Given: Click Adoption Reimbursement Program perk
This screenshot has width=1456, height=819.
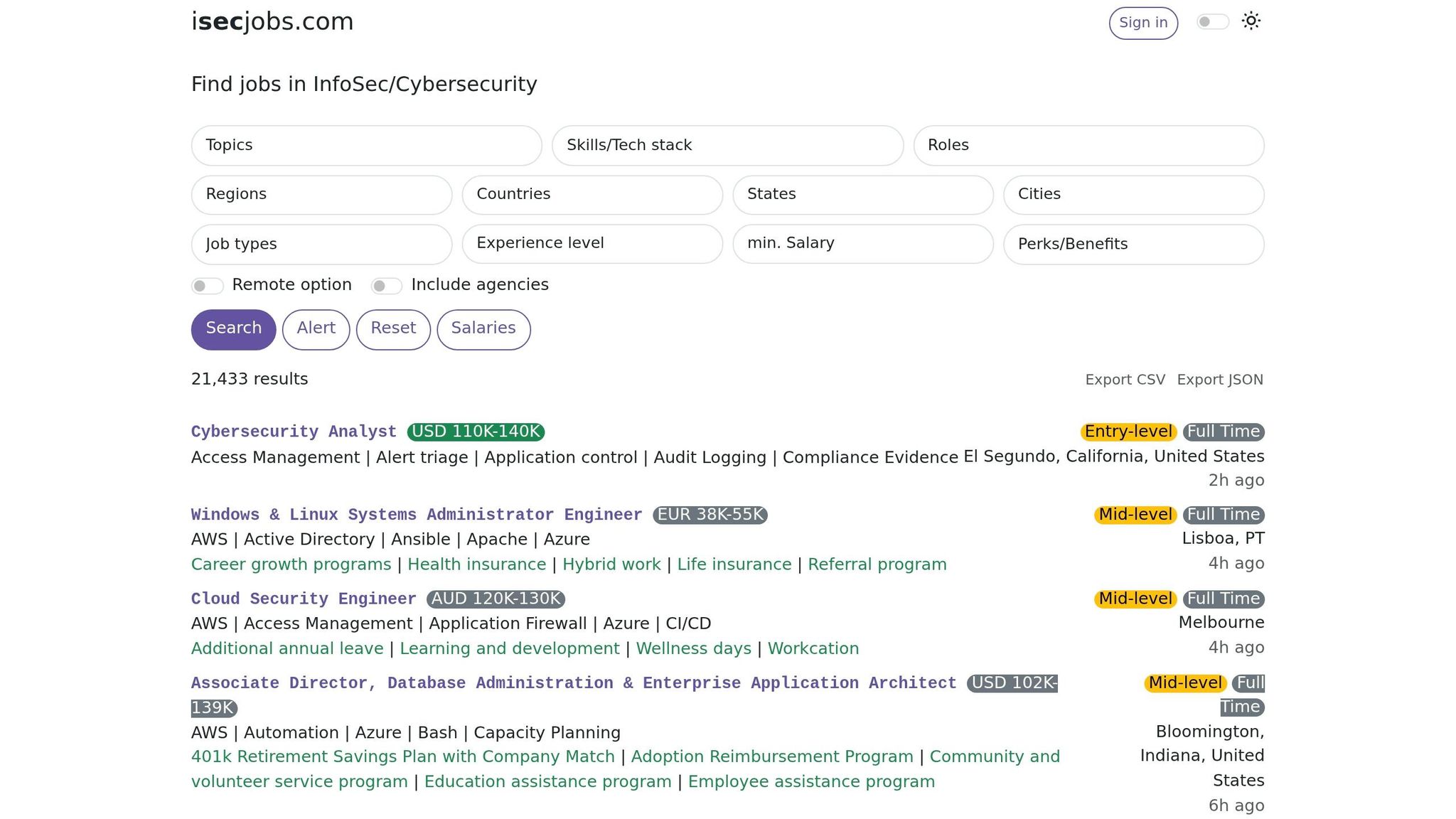Looking at the screenshot, I should pos(772,756).
